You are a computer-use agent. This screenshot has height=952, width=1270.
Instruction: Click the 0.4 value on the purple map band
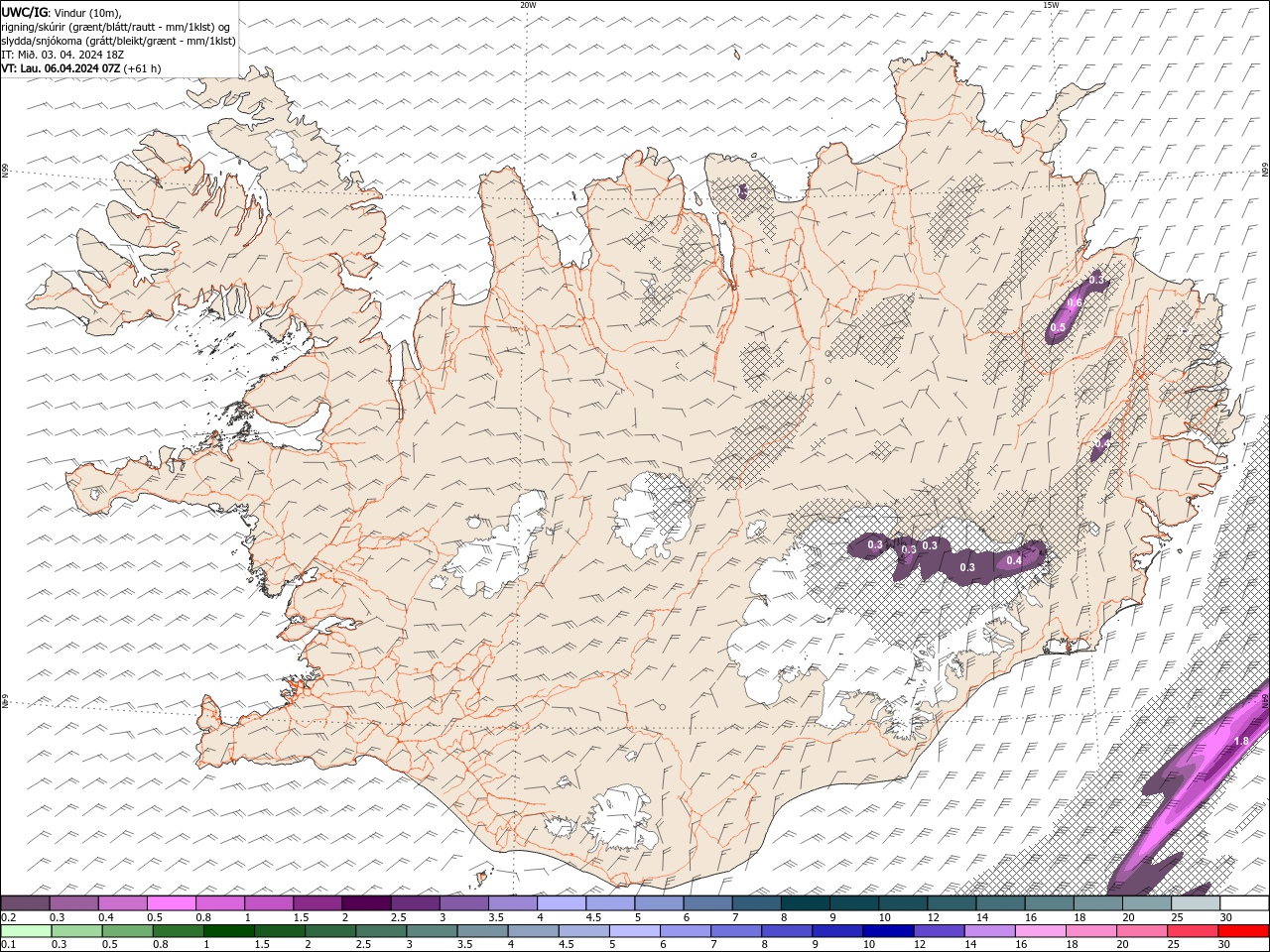pos(1014,560)
